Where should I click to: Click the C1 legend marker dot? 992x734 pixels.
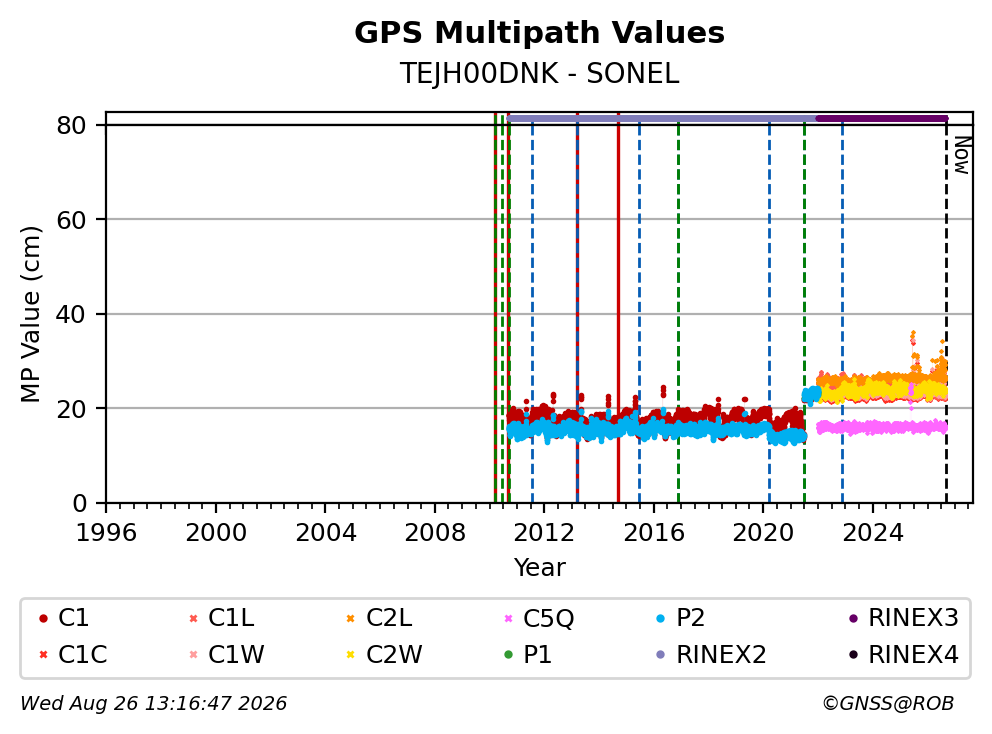(x=43, y=618)
